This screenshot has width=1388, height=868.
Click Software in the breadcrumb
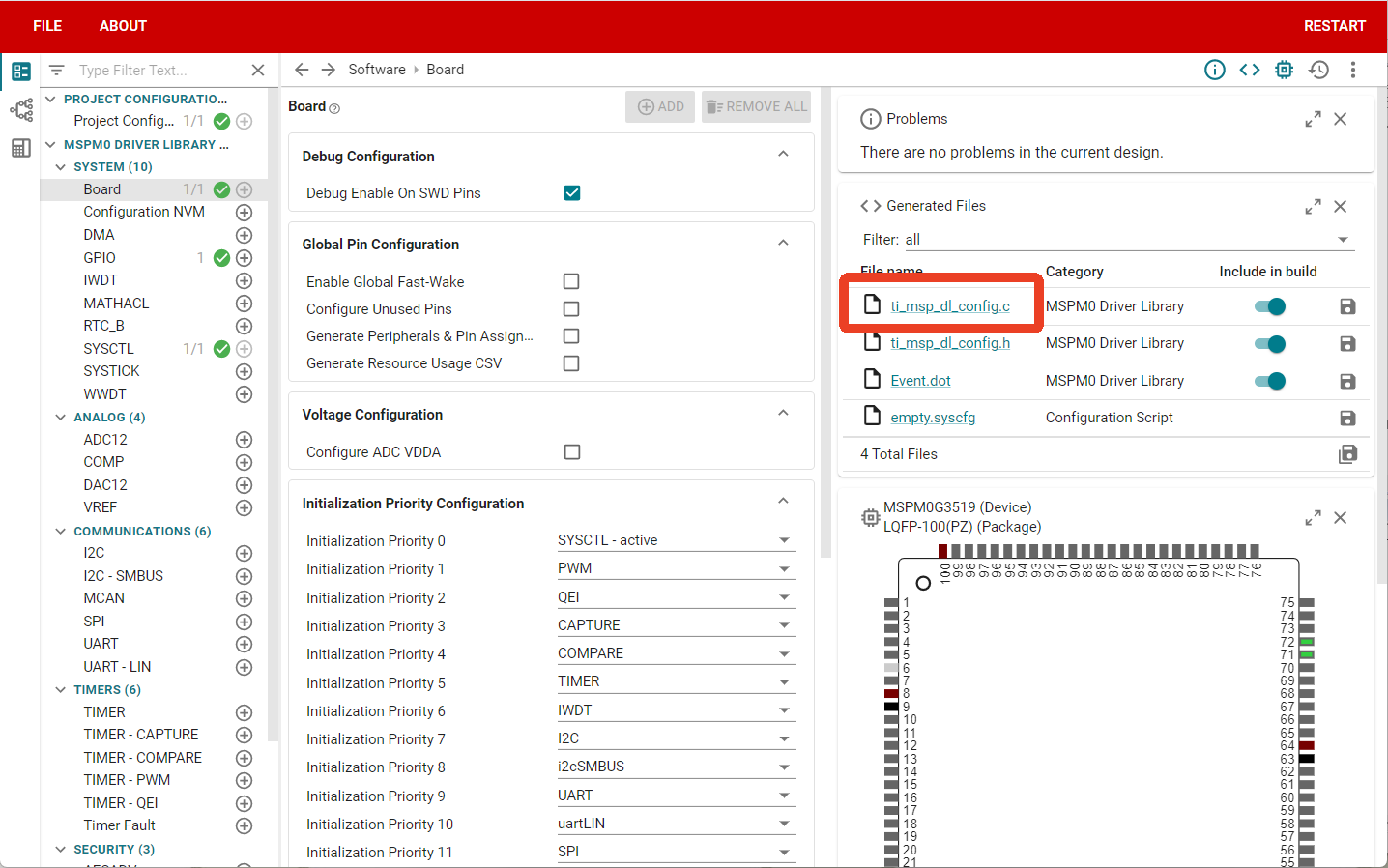pos(377,70)
